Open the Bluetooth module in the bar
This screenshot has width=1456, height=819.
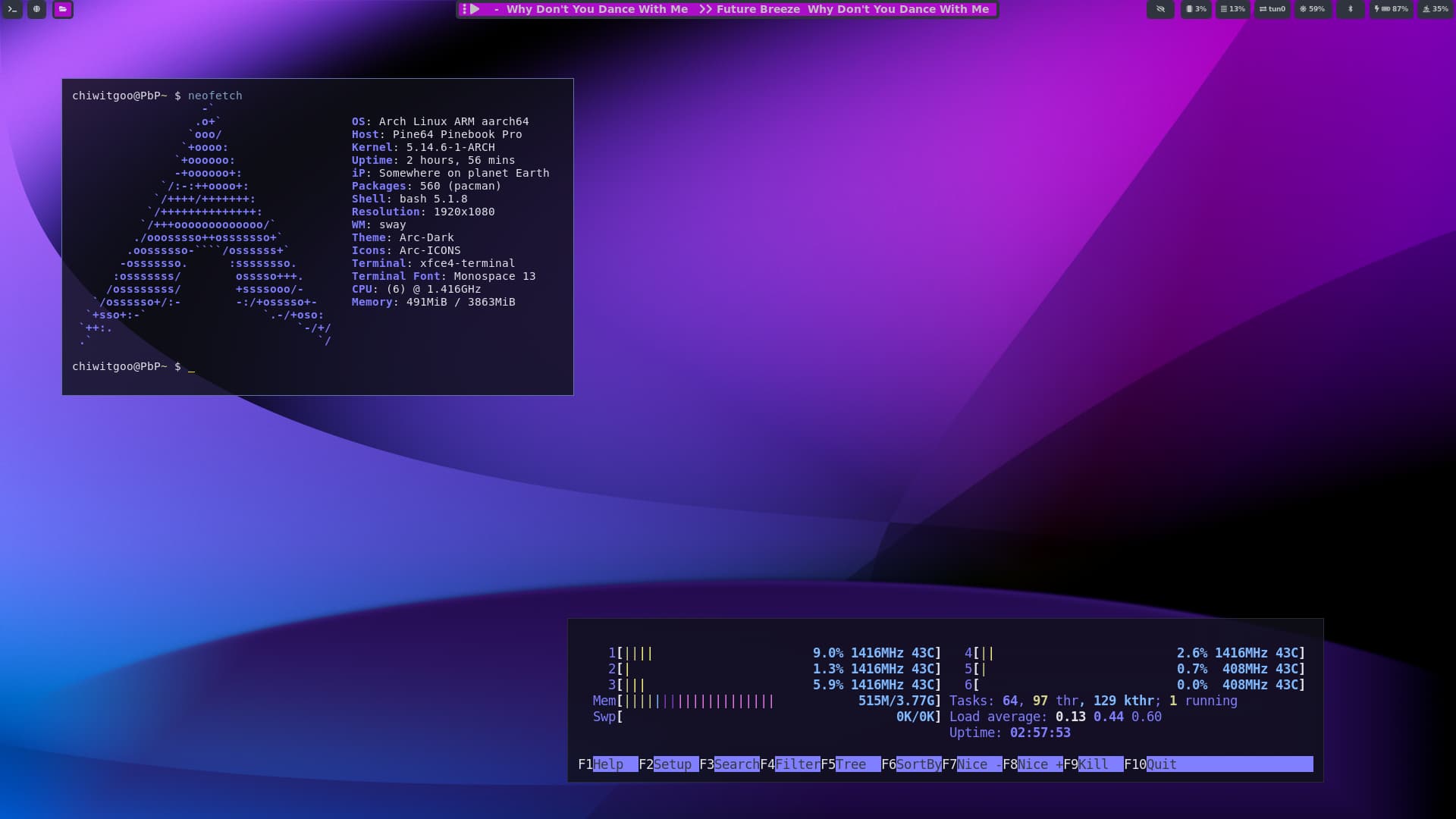pos(1350,9)
